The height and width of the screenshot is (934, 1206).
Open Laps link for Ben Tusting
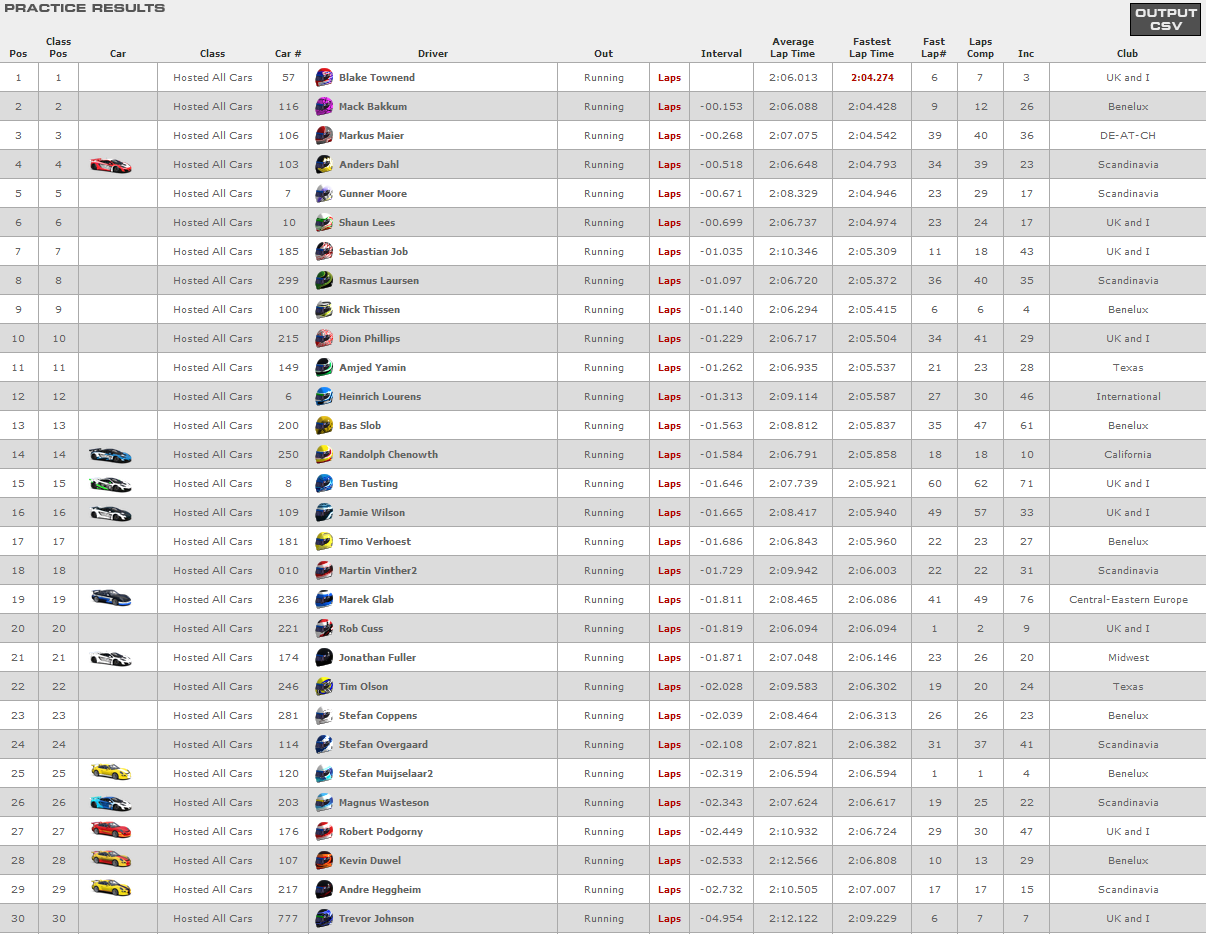click(669, 484)
